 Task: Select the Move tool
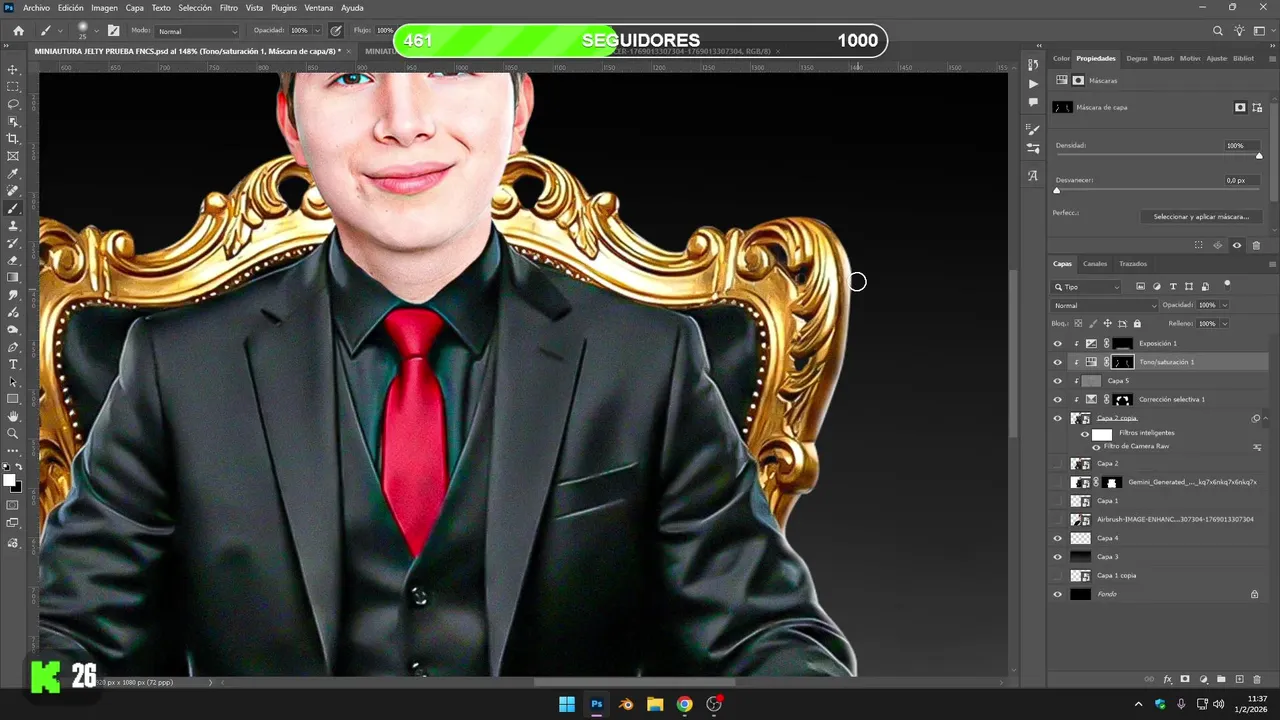click(x=13, y=70)
